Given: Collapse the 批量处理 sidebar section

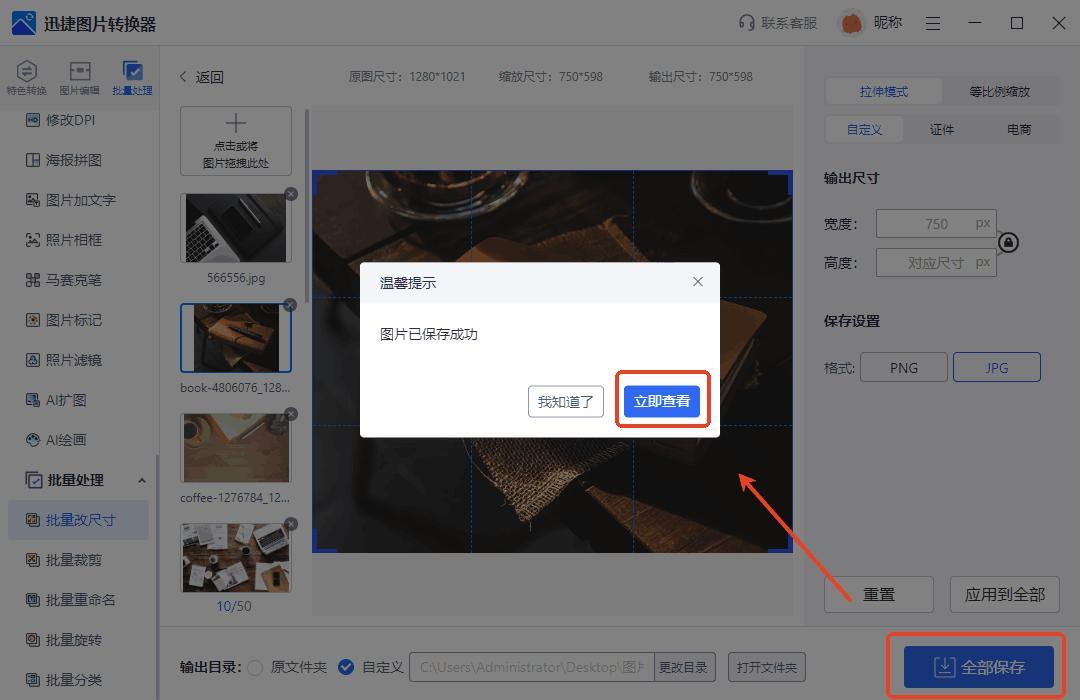Looking at the screenshot, I should tap(141, 480).
